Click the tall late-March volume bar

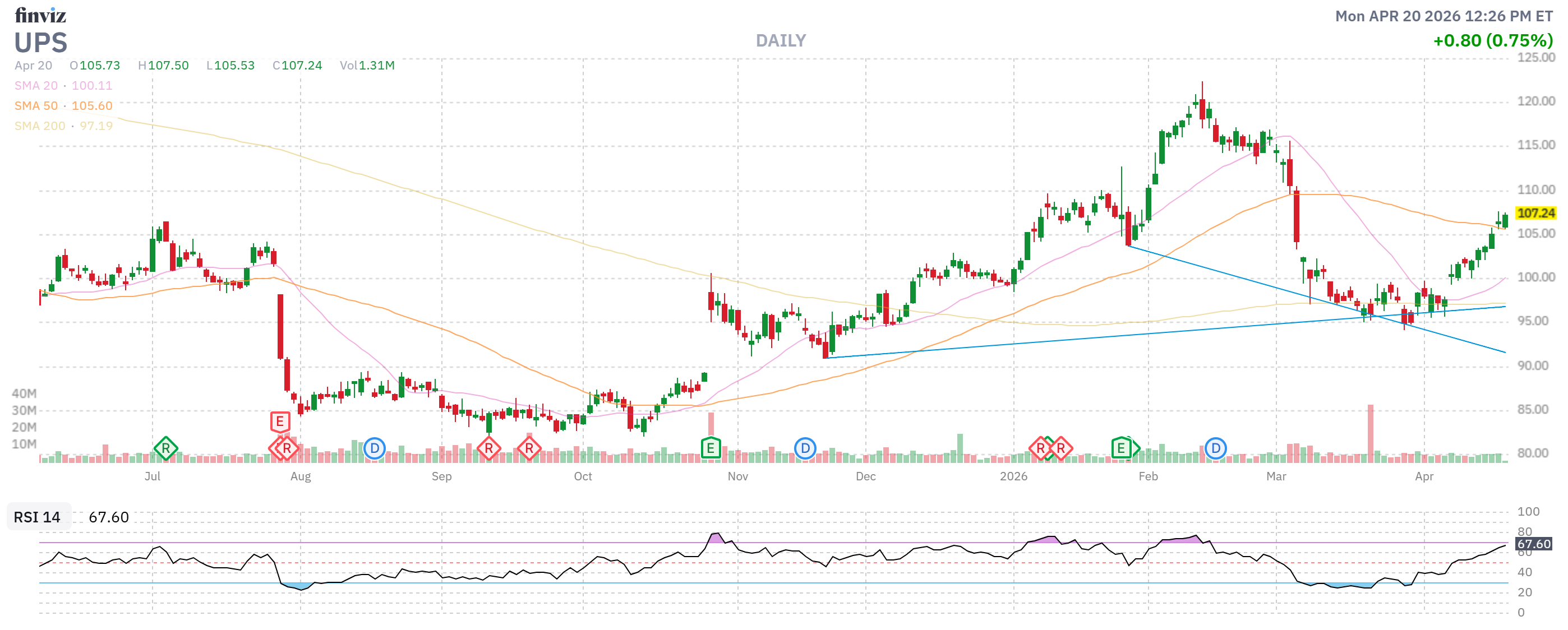pos(1370,433)
